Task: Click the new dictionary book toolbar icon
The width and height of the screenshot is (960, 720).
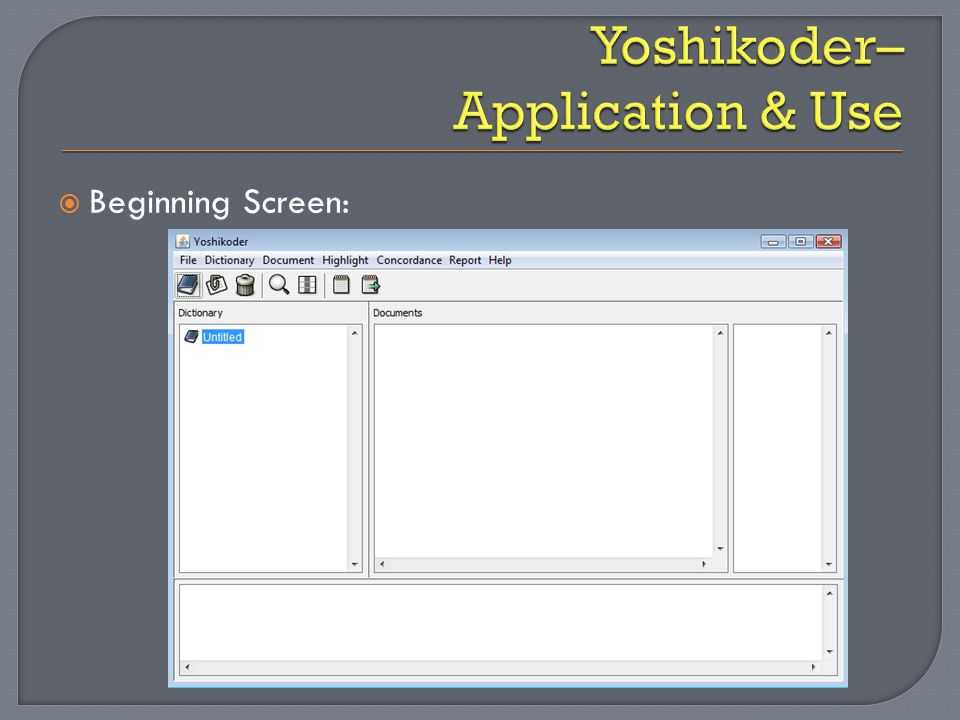Action: click(188, 285)
